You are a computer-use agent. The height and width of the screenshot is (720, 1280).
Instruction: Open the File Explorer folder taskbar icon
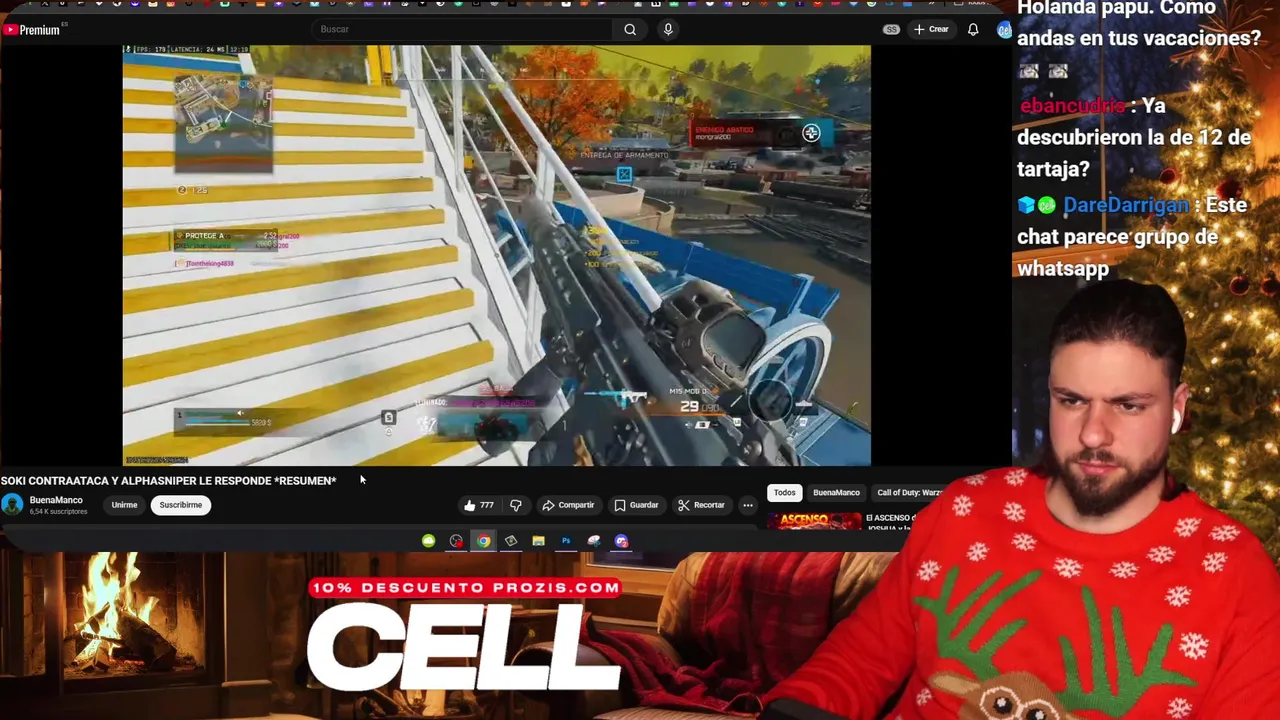pos(539,541)
